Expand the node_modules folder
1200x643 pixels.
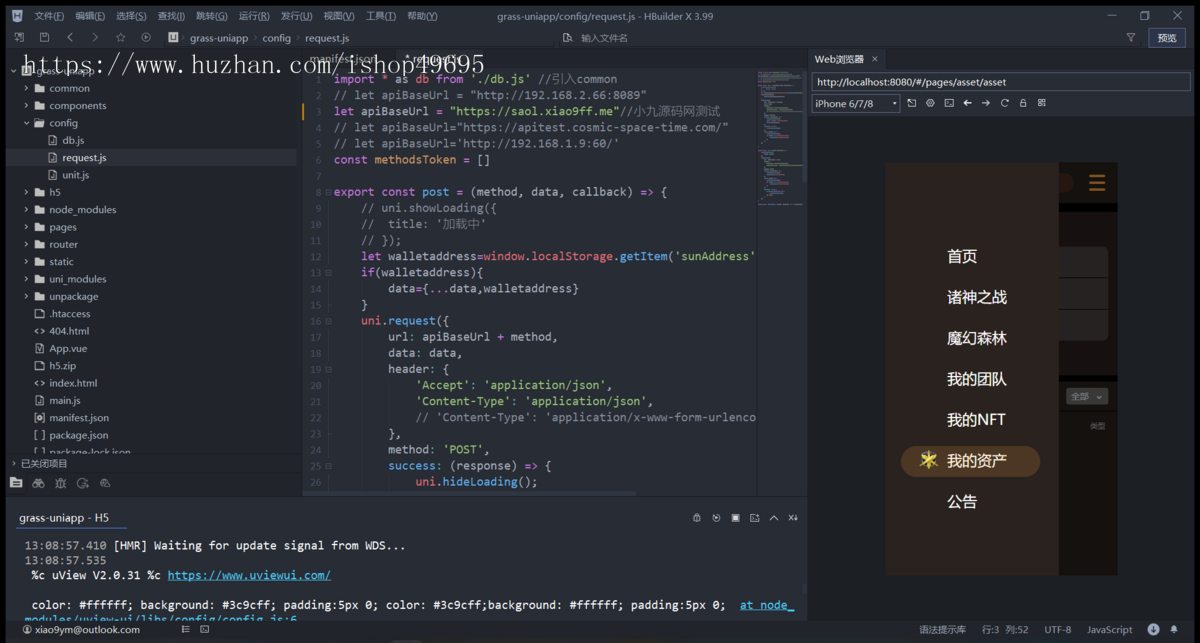tap(27, 209)
